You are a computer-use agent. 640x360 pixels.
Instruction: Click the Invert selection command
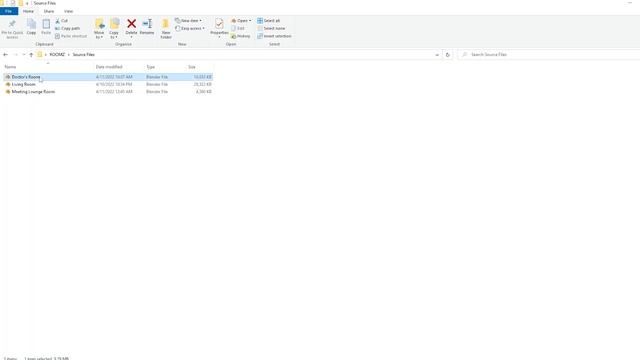[274, 36]
